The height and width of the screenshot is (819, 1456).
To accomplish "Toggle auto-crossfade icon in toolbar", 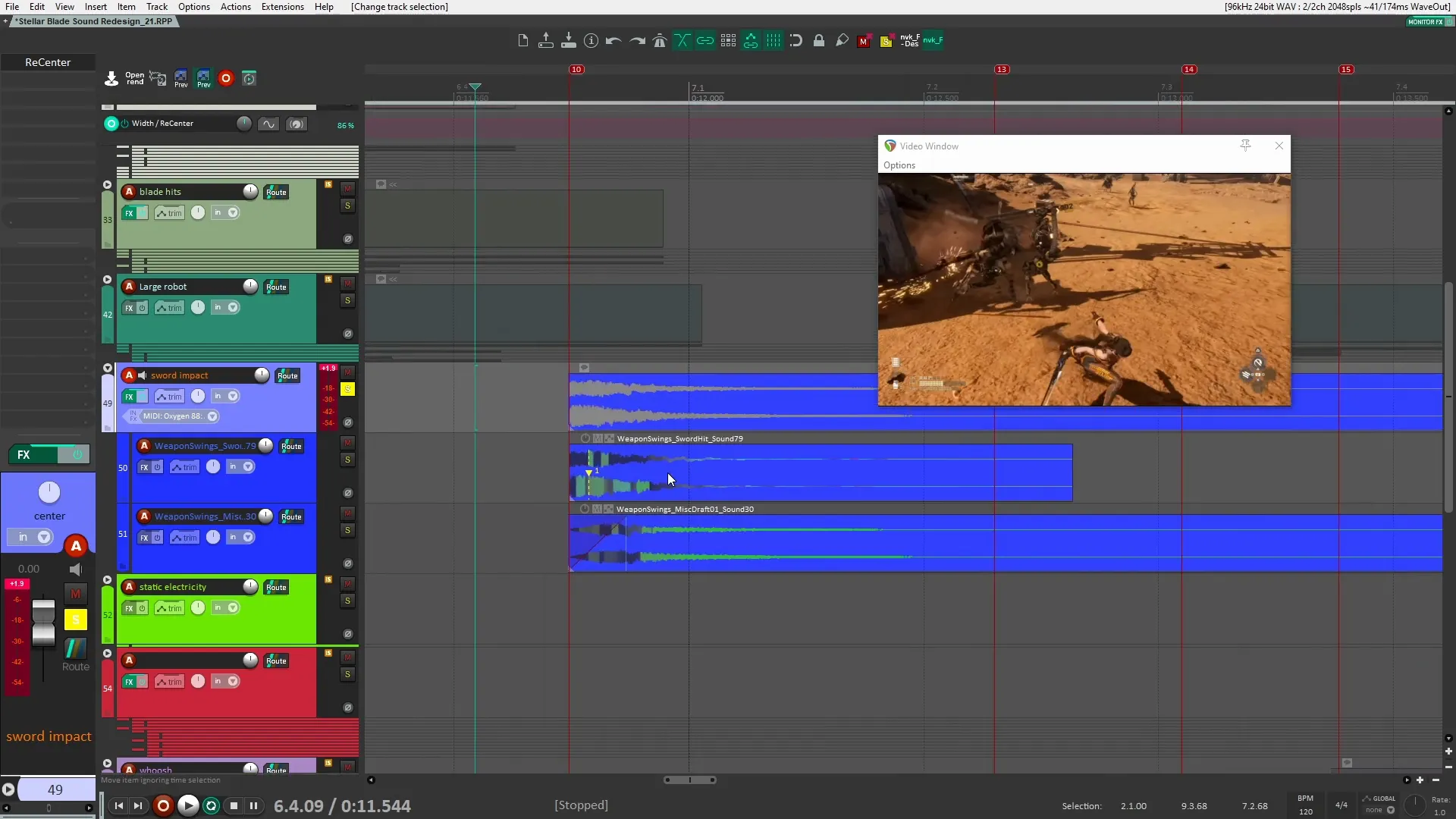I will coord(682,41).
